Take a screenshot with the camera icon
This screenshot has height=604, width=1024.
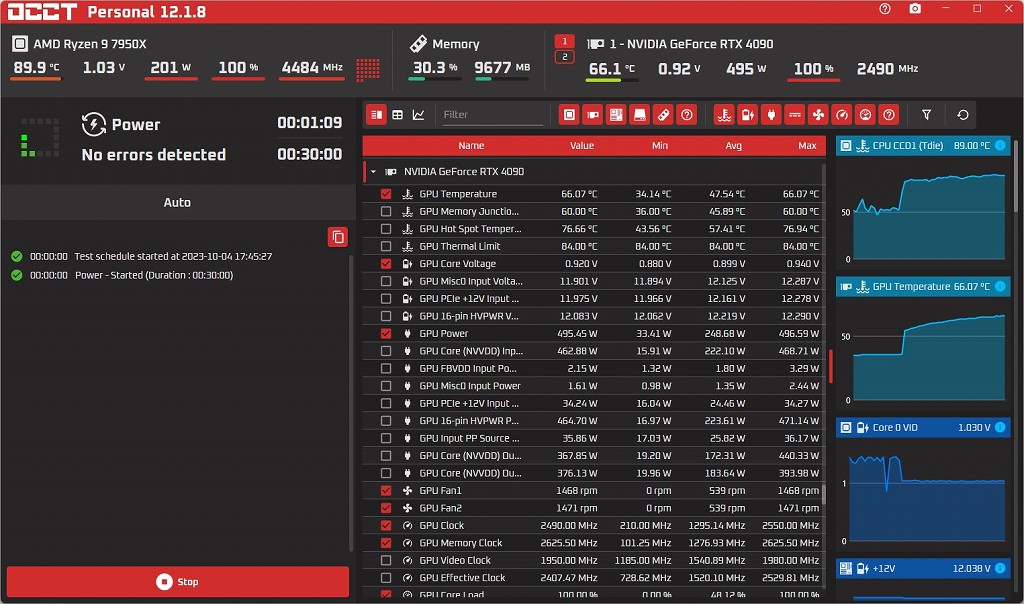[x=915, y=9]
